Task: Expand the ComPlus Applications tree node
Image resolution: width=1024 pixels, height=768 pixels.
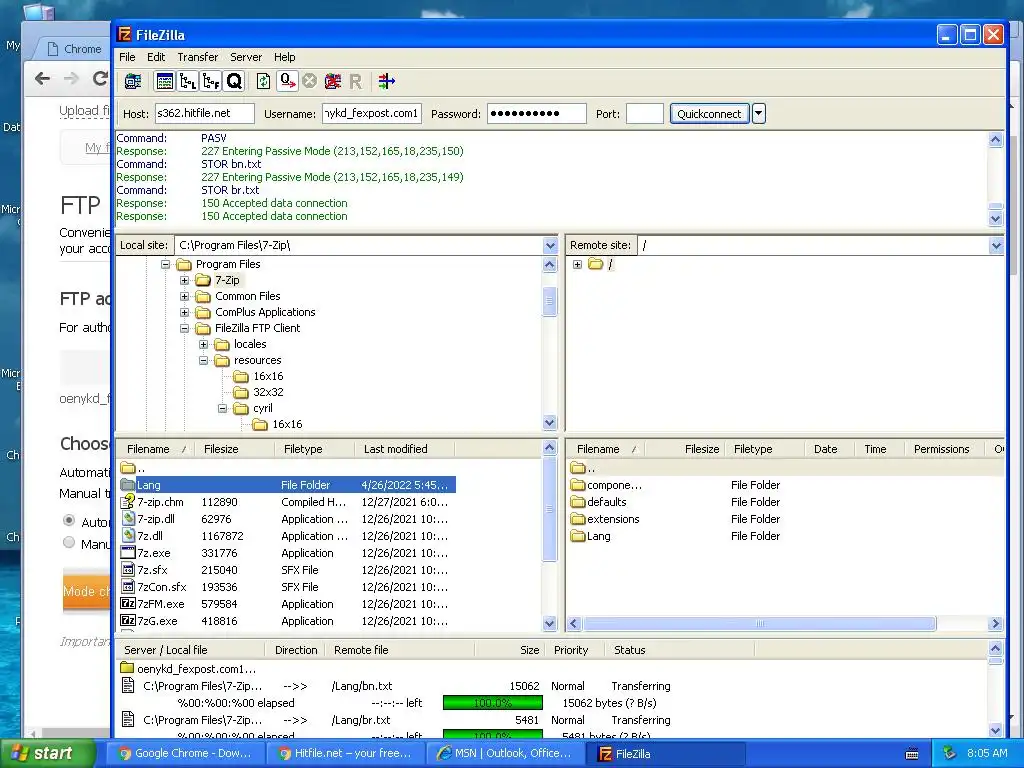Action: point(184,312)
